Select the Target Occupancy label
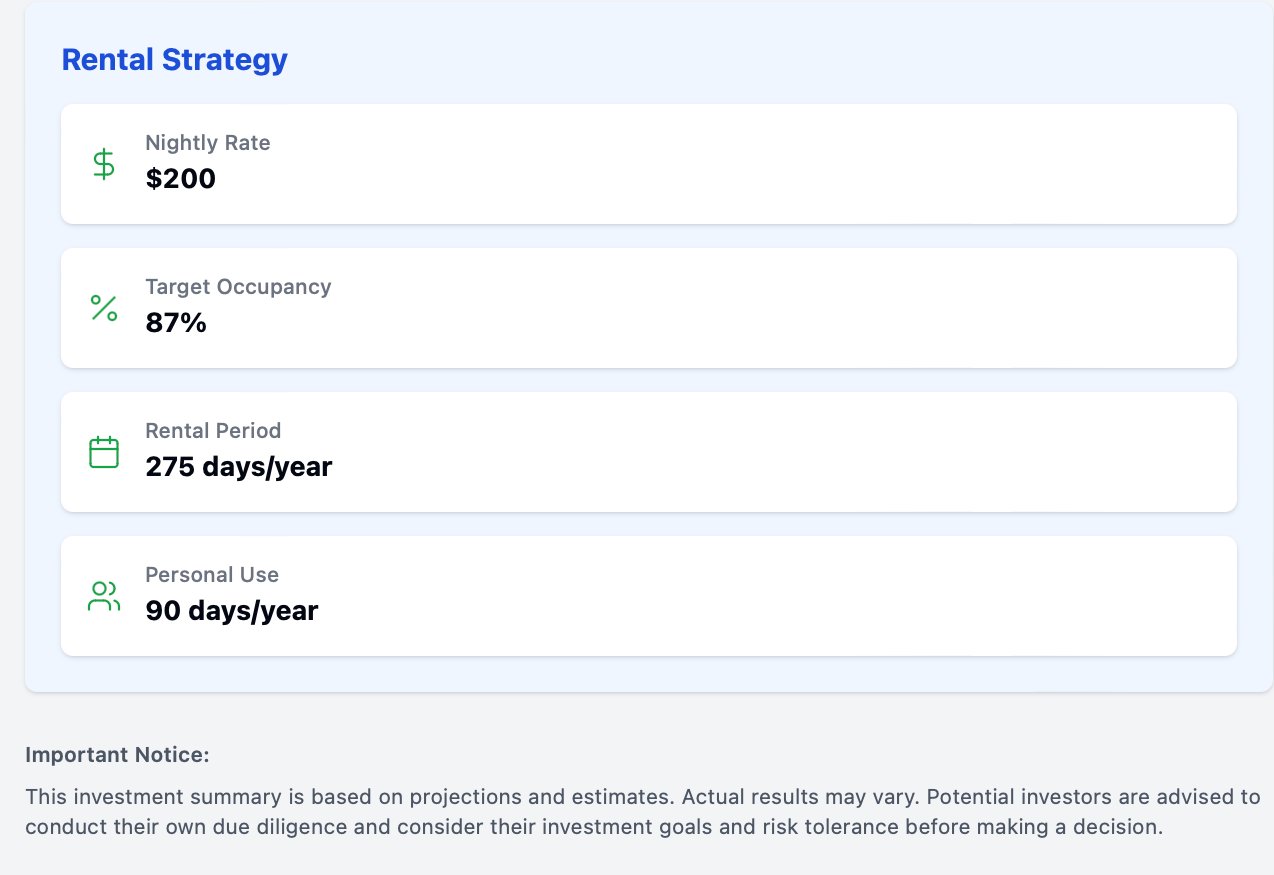1274x875 pixels. (x=238, y=287)
